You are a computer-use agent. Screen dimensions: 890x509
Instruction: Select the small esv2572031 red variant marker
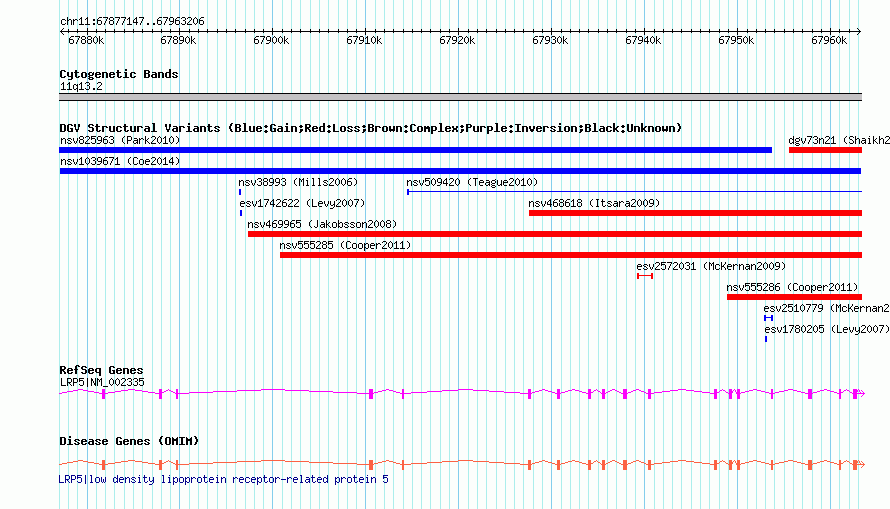645,276
